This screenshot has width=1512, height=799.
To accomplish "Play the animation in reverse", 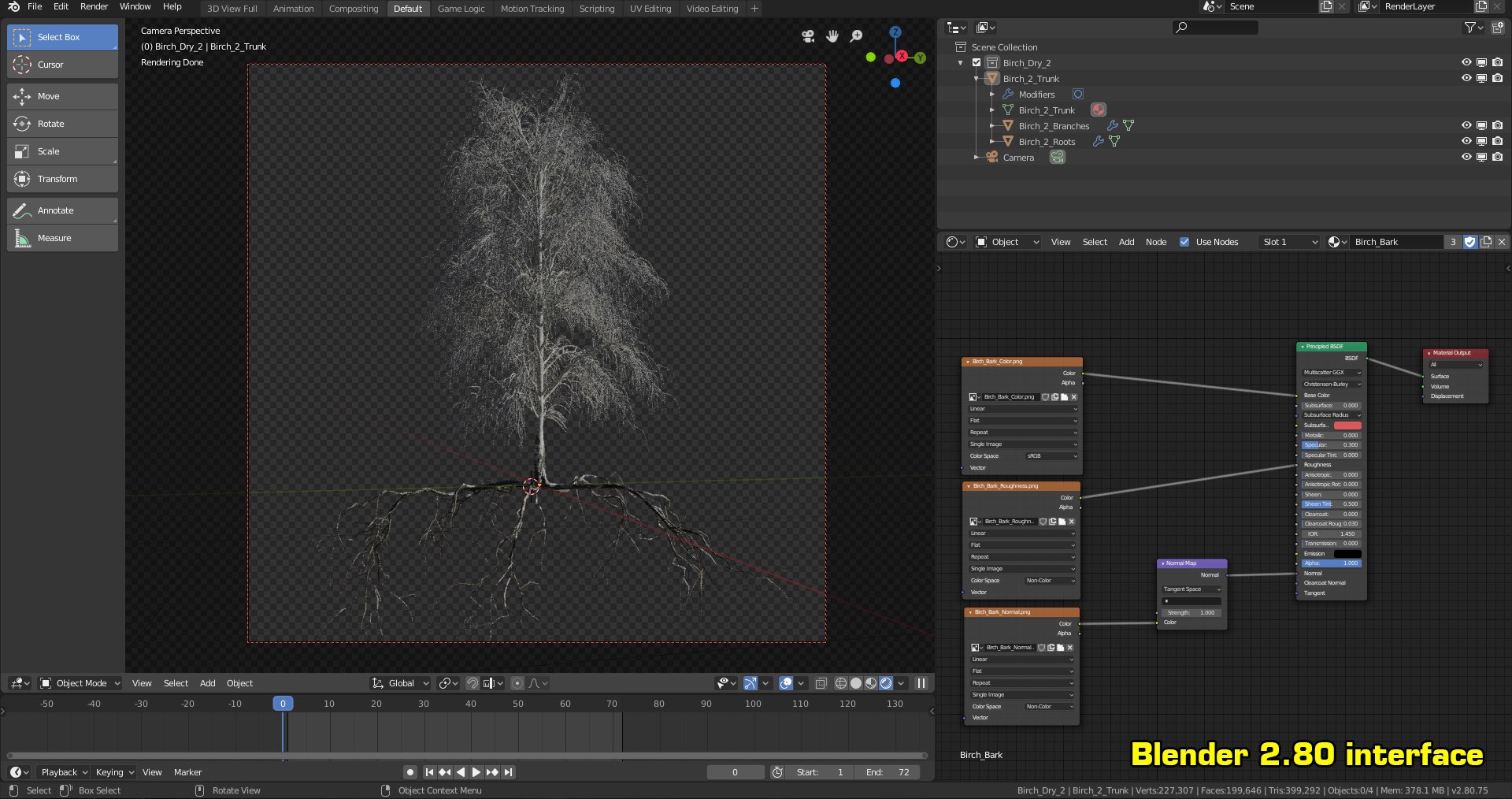I will [461, 772].
